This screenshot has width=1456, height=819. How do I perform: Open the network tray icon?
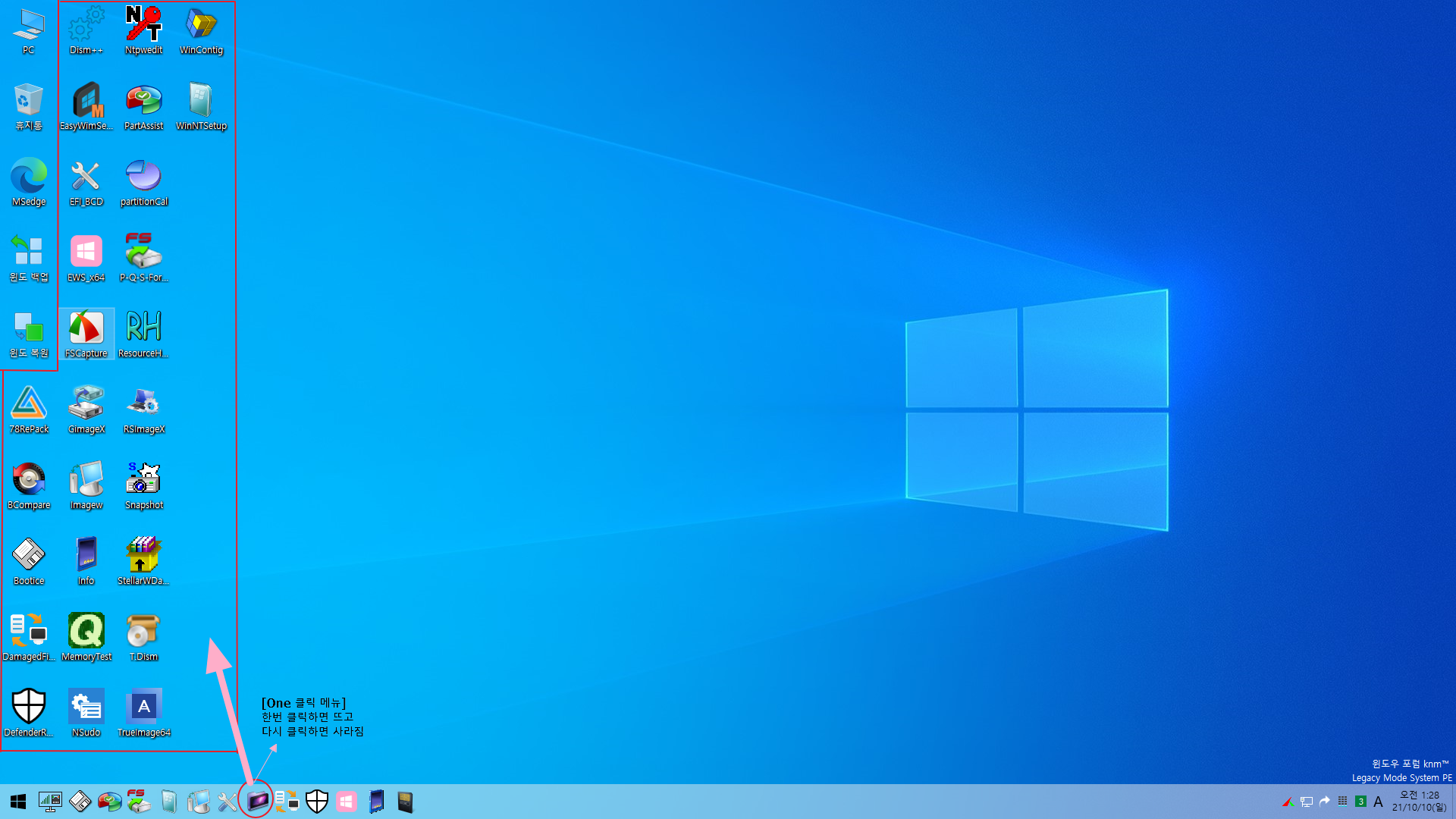pos(1307,802)
